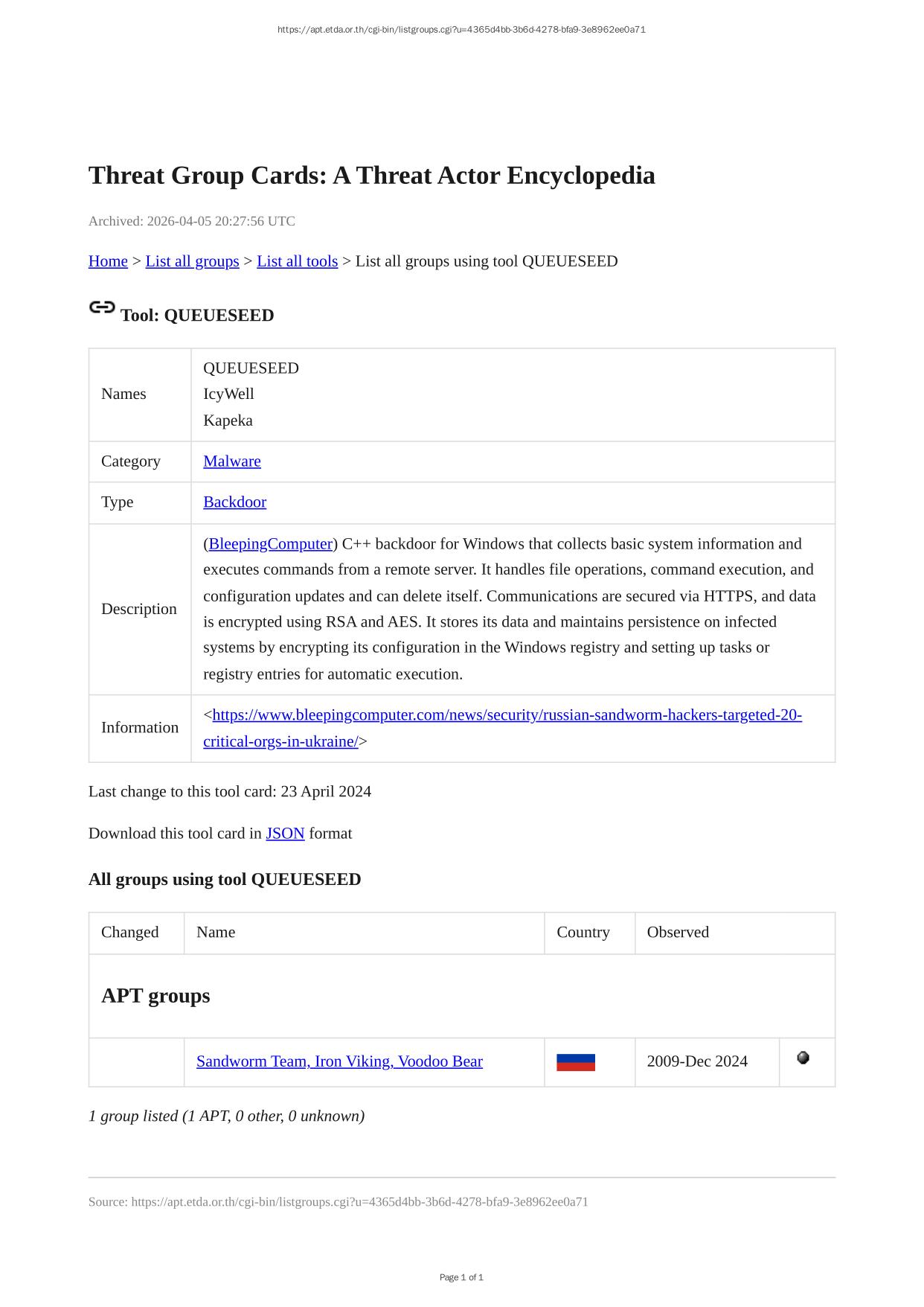Viewport: 924px width, 1307px height.
Task: Click the Name column header
Action: pos(216,933)
